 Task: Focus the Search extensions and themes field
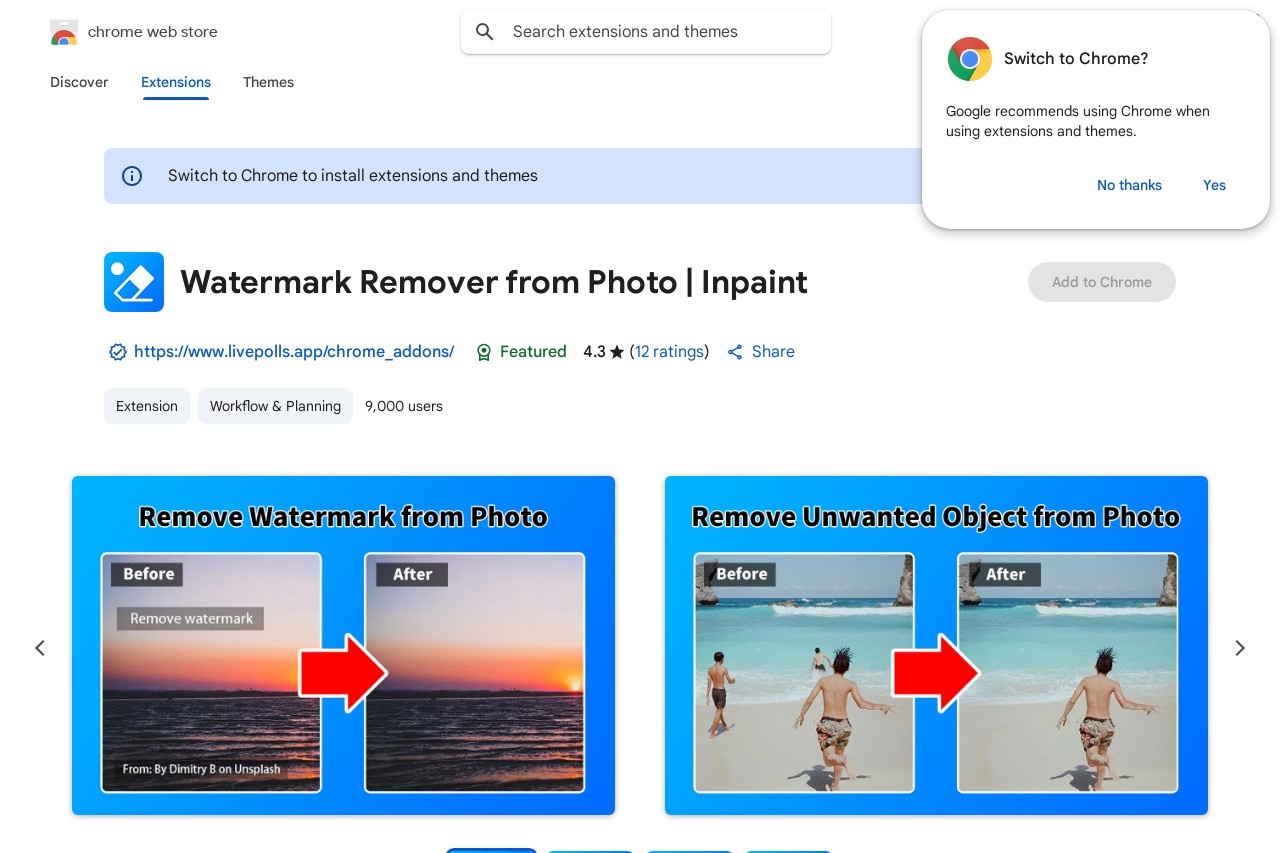point(646,32)
